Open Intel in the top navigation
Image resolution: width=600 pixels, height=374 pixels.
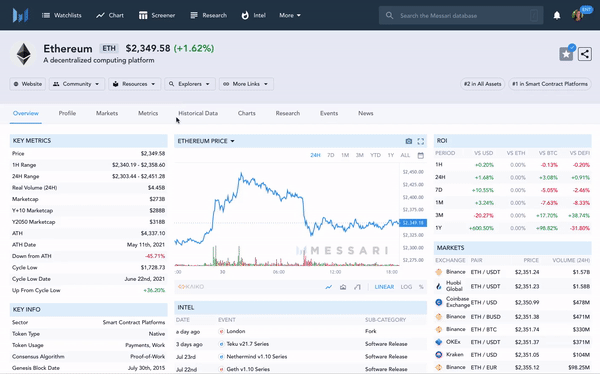(x=253, y=15)
